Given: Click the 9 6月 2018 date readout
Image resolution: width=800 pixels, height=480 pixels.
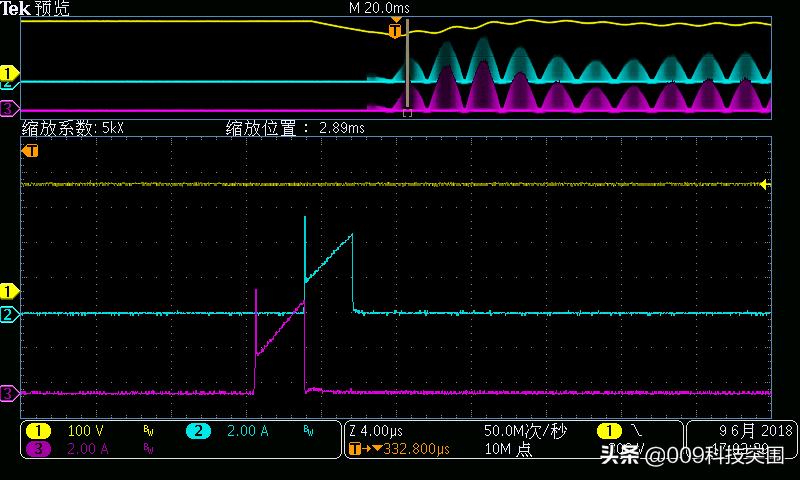Looking at the screenshot, I should pos(756,431).
